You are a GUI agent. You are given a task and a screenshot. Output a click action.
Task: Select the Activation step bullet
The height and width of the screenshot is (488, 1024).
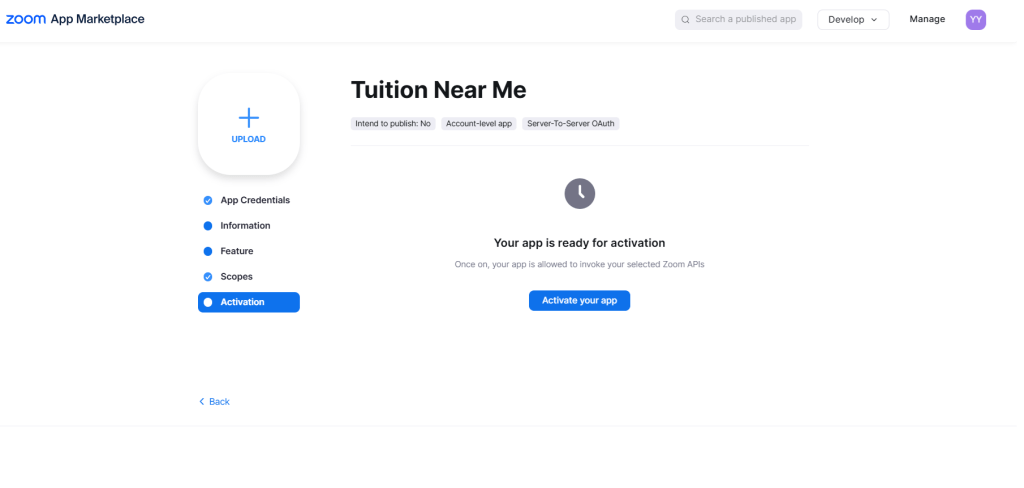(208, 302)
